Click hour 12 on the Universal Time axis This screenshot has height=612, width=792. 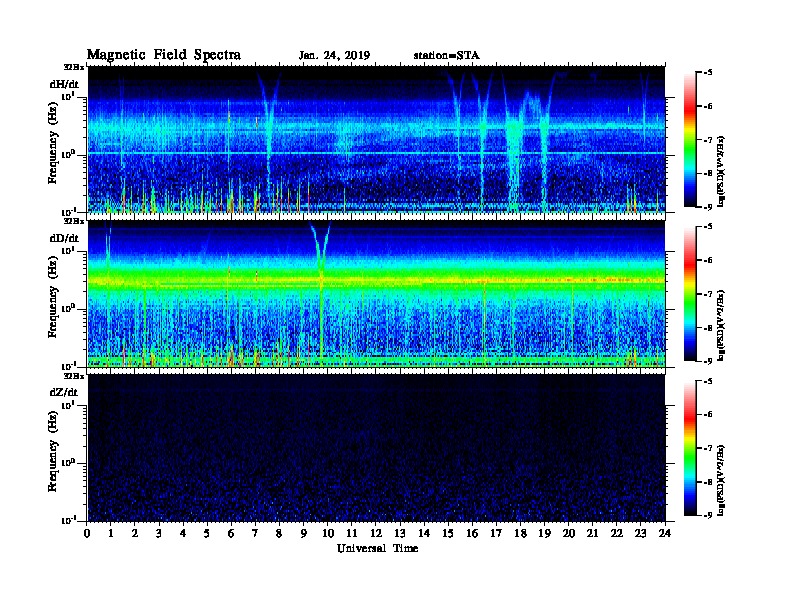376,534
